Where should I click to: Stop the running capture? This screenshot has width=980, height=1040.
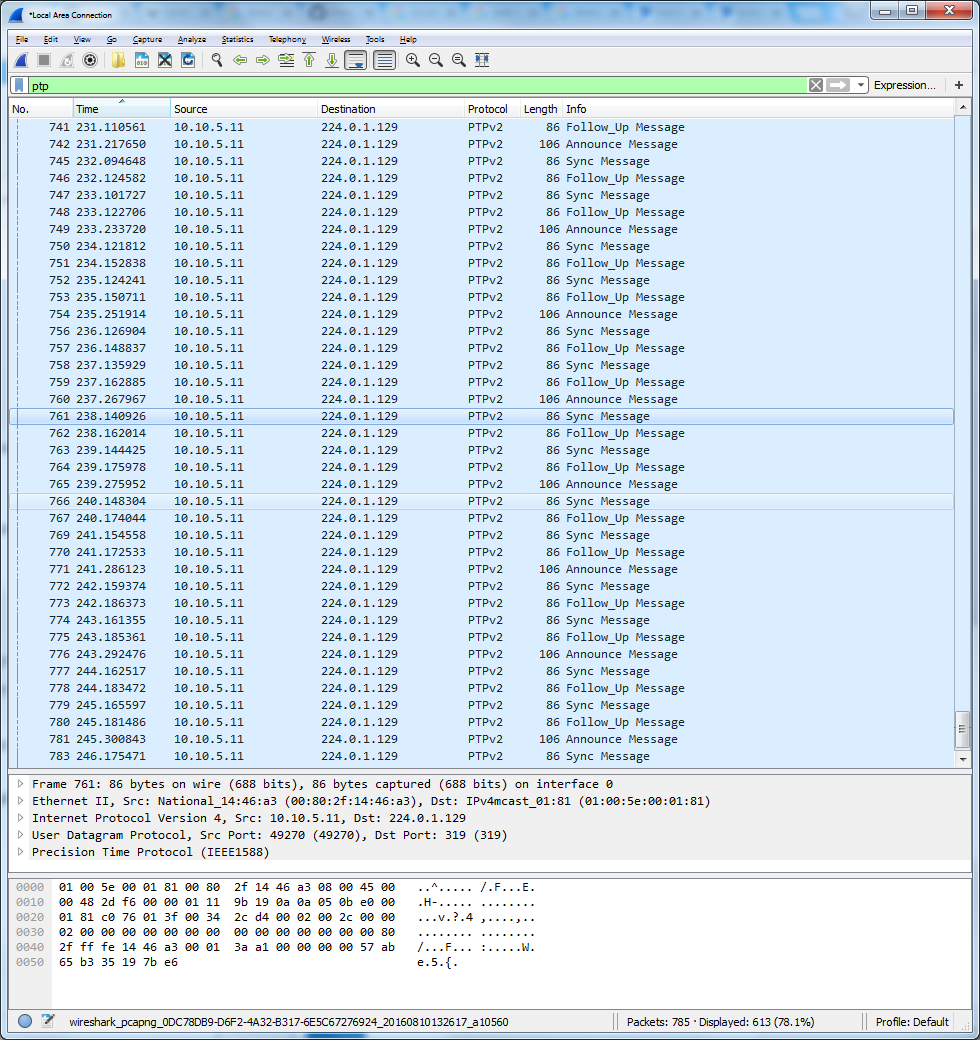point(44,60)
